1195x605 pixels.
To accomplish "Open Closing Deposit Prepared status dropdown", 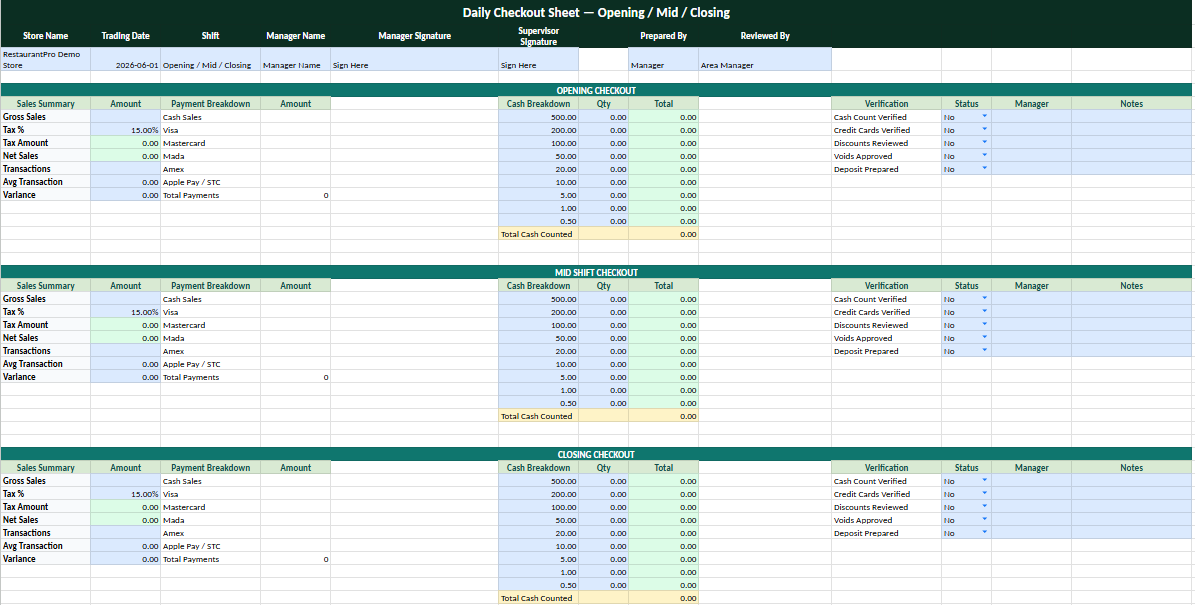I will (x=984, y=533).
